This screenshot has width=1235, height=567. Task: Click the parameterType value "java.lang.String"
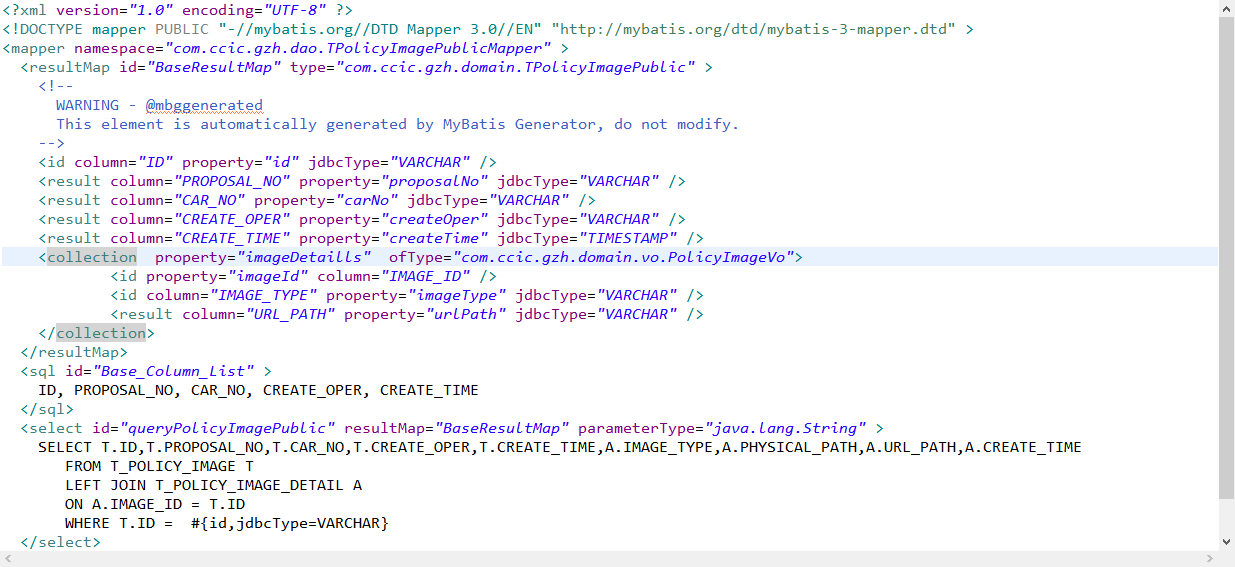point(787,428)
